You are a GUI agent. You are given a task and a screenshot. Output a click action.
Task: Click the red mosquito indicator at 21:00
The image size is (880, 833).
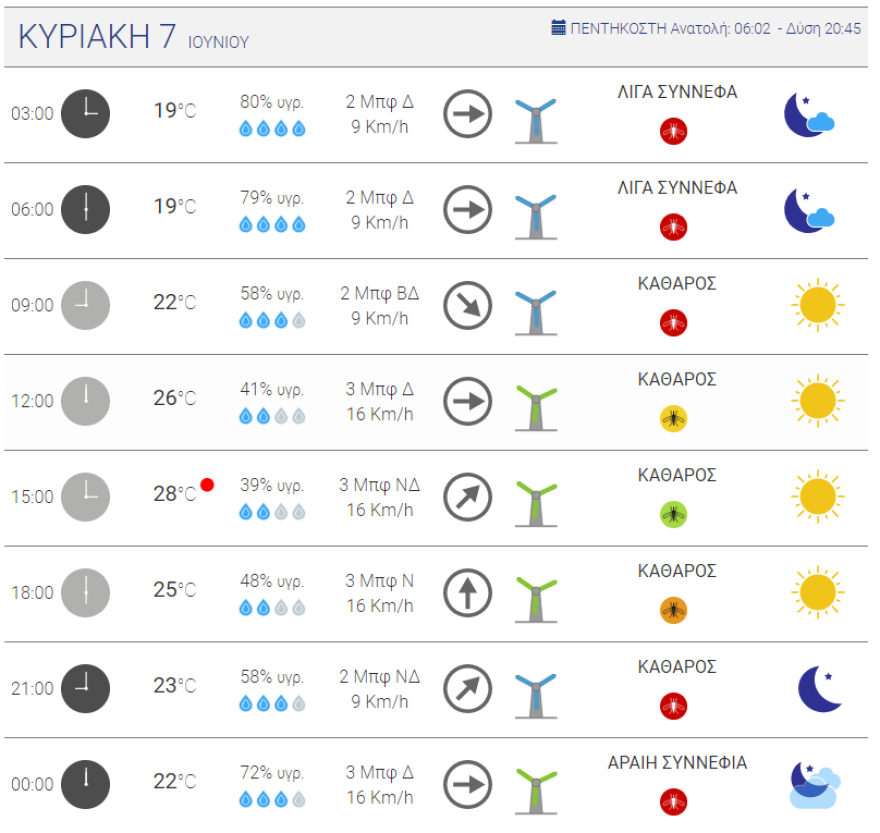click(674, 706)
